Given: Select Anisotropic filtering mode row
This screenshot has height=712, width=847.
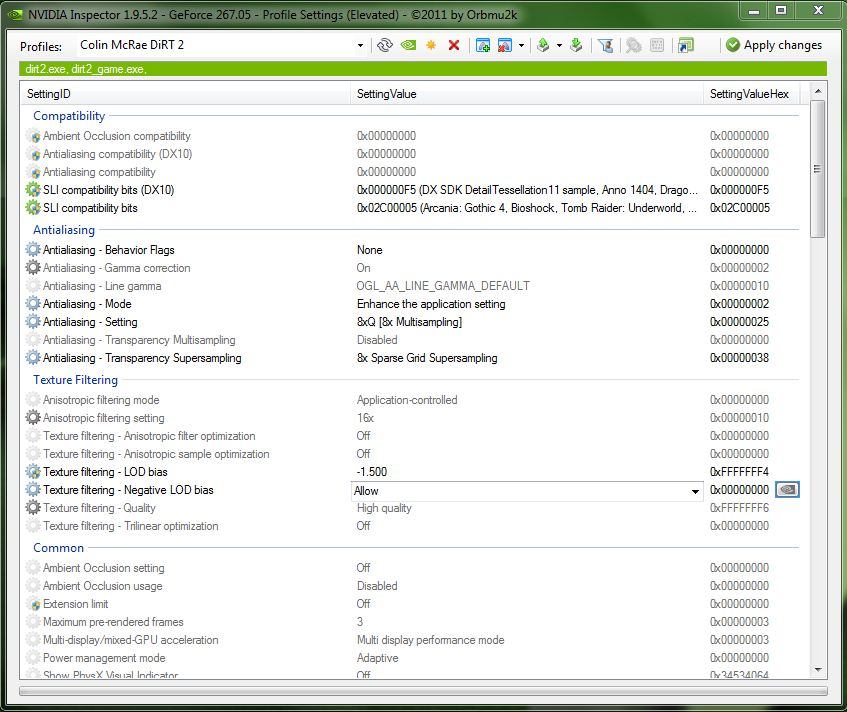Looking at the screenshot, I should click(x=411, y=400).
